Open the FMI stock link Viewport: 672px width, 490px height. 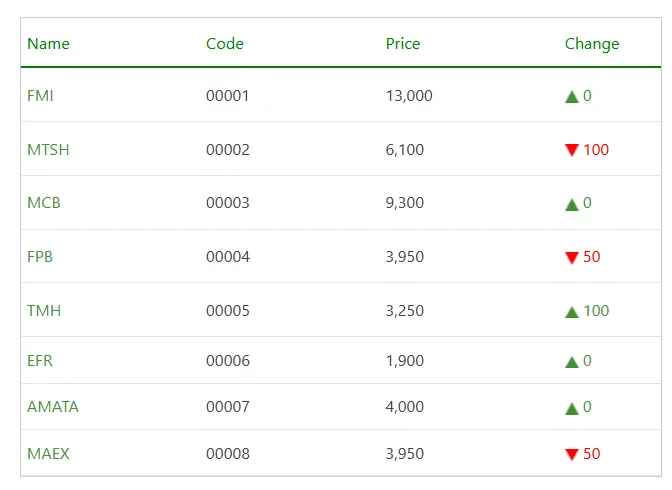pos(40,96)
